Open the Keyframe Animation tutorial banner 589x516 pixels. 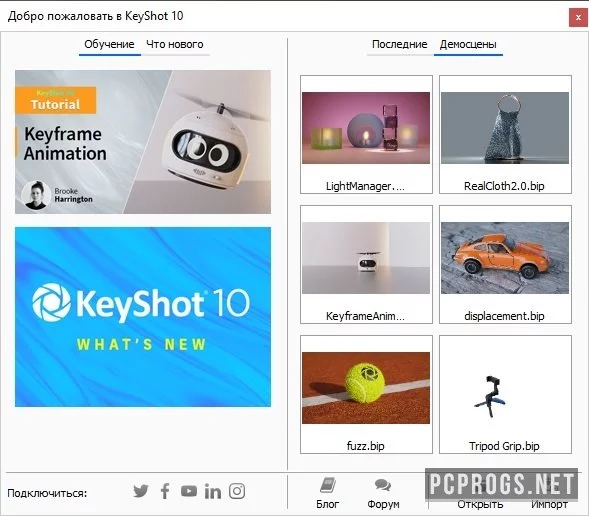143,142
